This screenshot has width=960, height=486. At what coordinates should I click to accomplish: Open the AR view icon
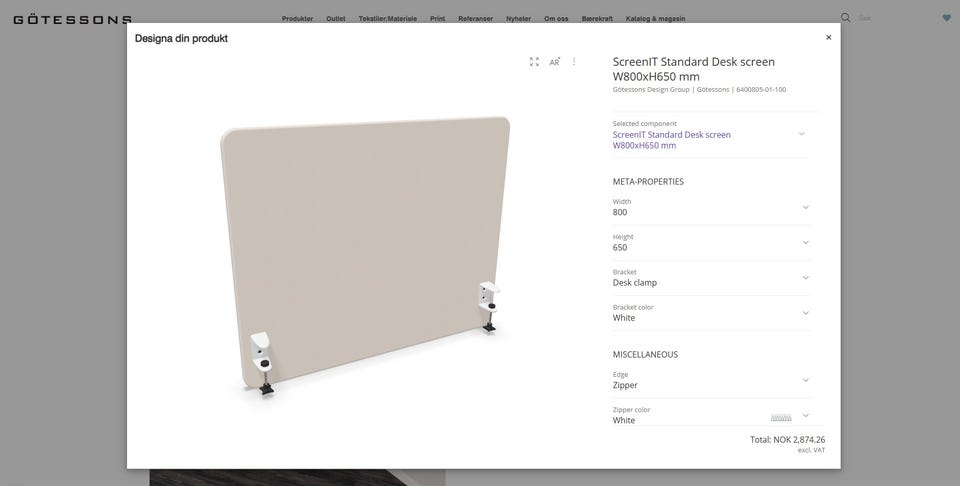click(555, 62)
